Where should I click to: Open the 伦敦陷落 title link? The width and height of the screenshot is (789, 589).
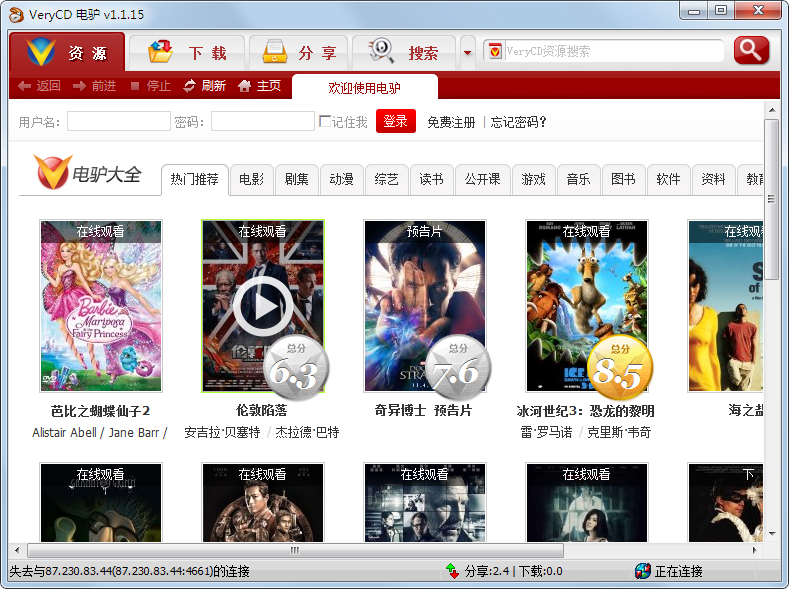(x=262, y=410)
